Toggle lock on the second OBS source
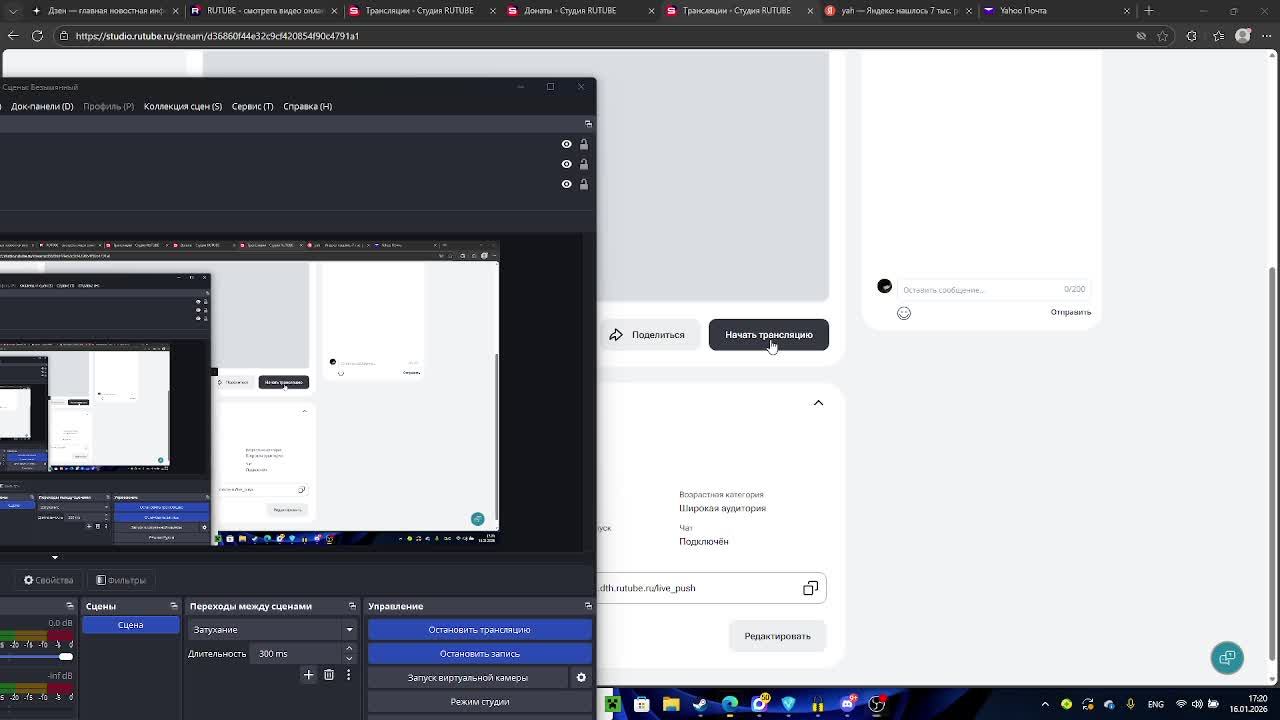The height and width of the screenshot is (720, 1280). pos(584,164)
